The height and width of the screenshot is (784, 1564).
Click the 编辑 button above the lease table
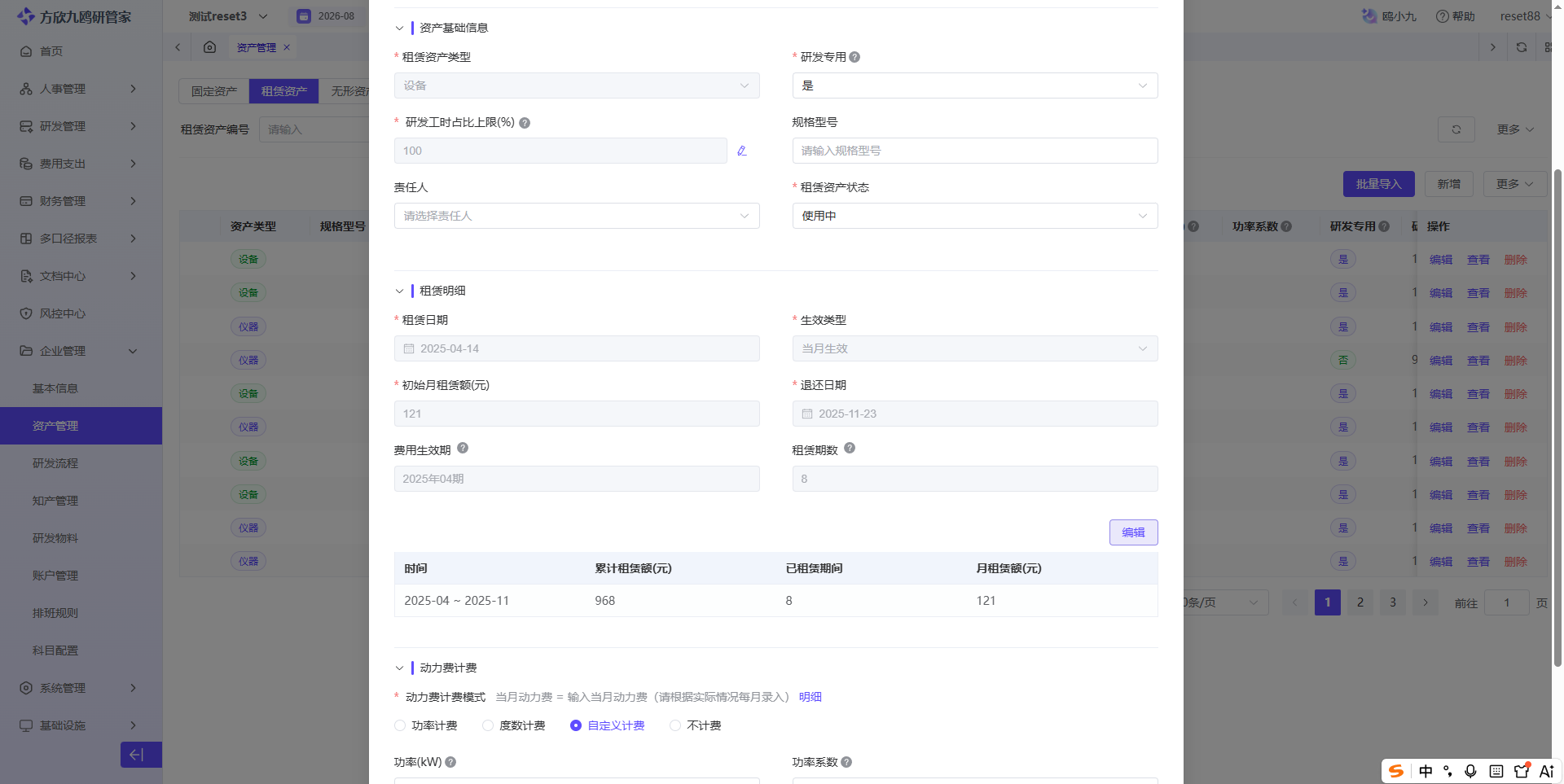click(1133, 532)
